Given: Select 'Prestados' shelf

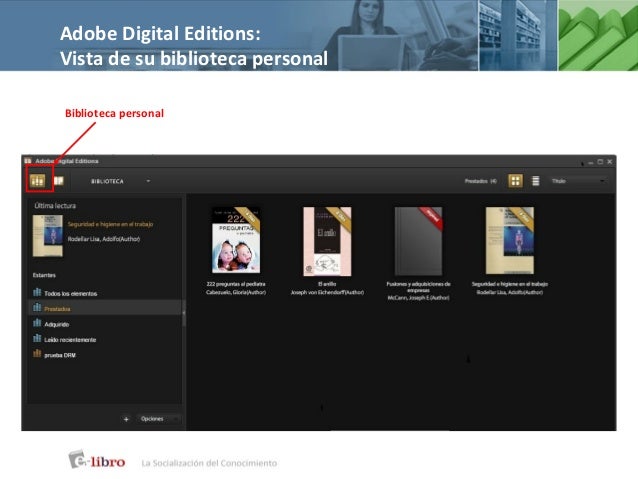Looking at the screenshot, I should tap(105, 308).
